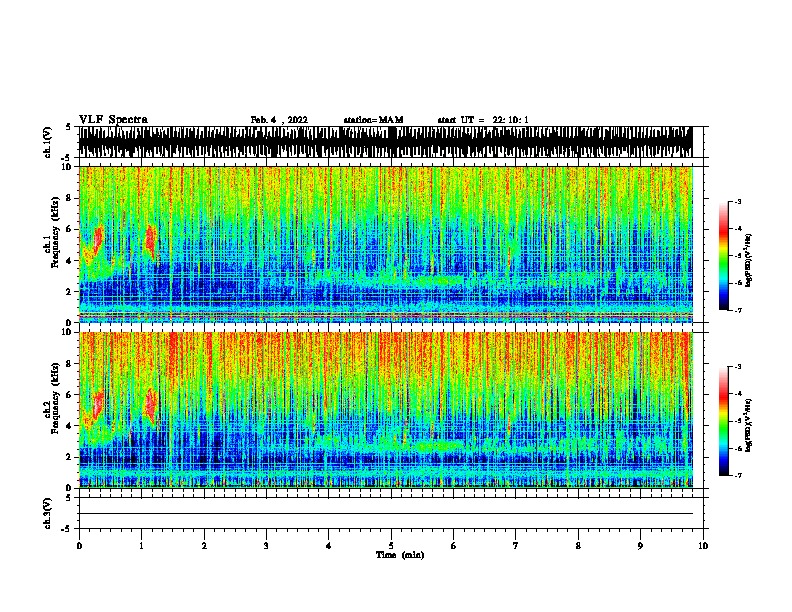Click time axis tick label "5"
The height and width of the screenshot is (612, 792).
[391, 546]
